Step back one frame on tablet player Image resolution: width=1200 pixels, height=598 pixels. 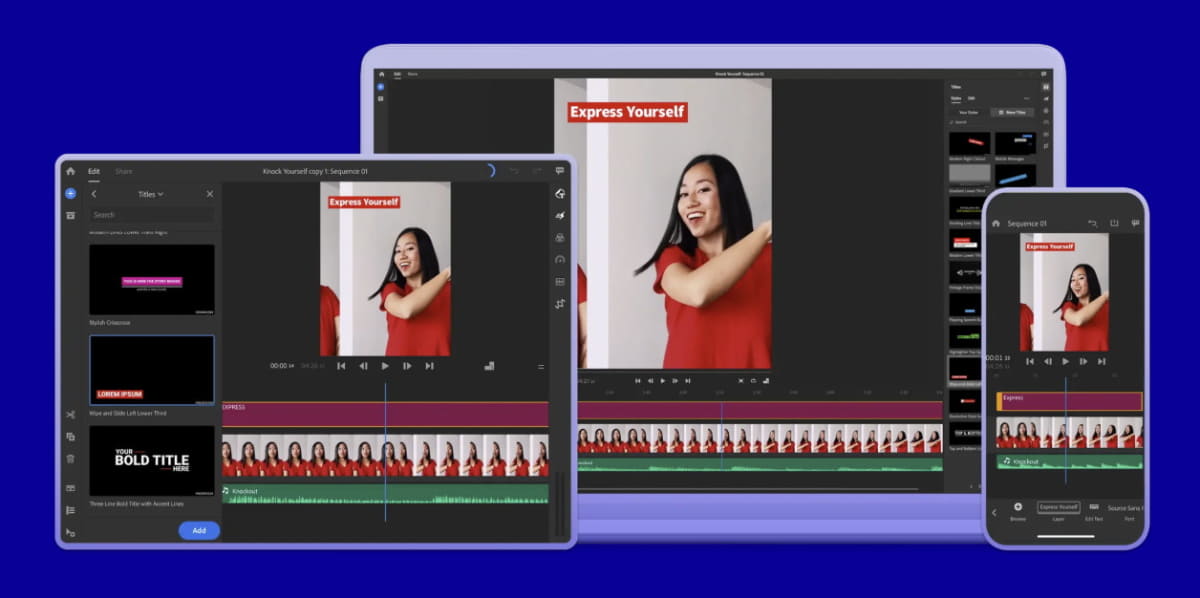point(363,366)
